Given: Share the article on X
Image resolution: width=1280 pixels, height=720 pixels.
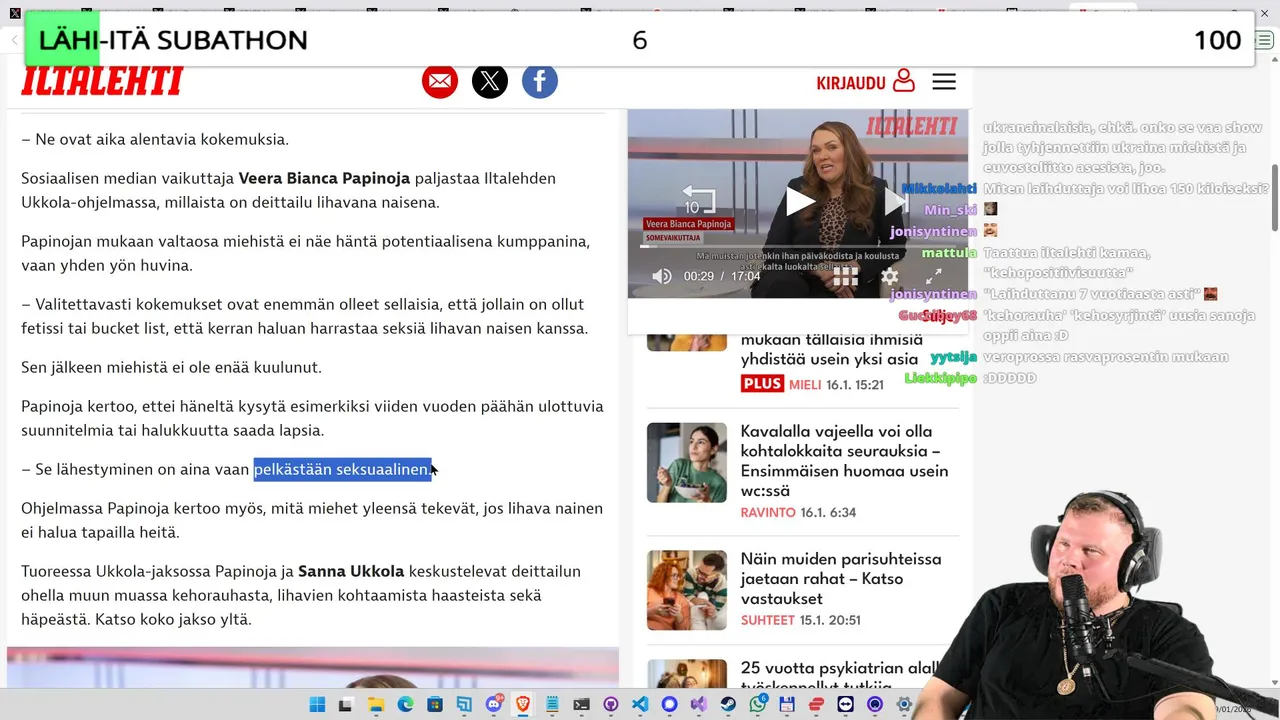Looking at the screenshot, I should click(490, 81).
